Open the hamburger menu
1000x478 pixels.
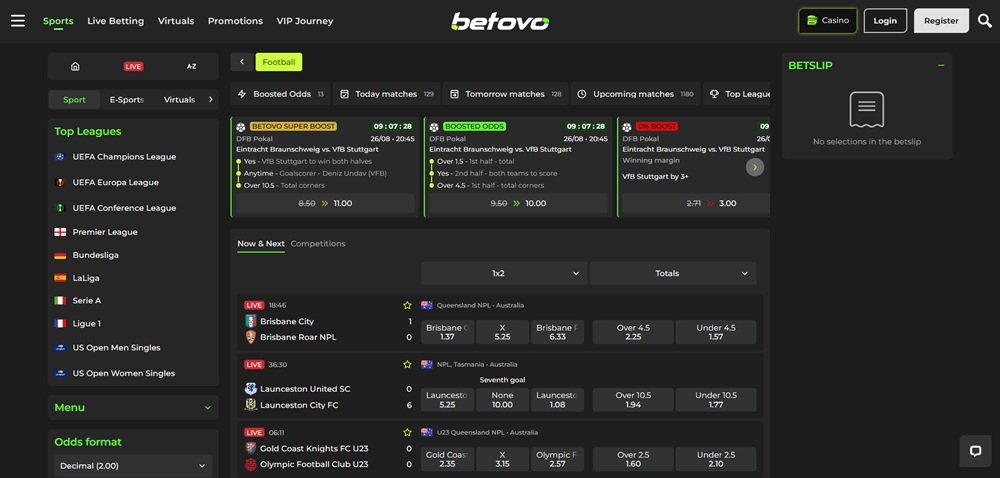click(18, 21)
